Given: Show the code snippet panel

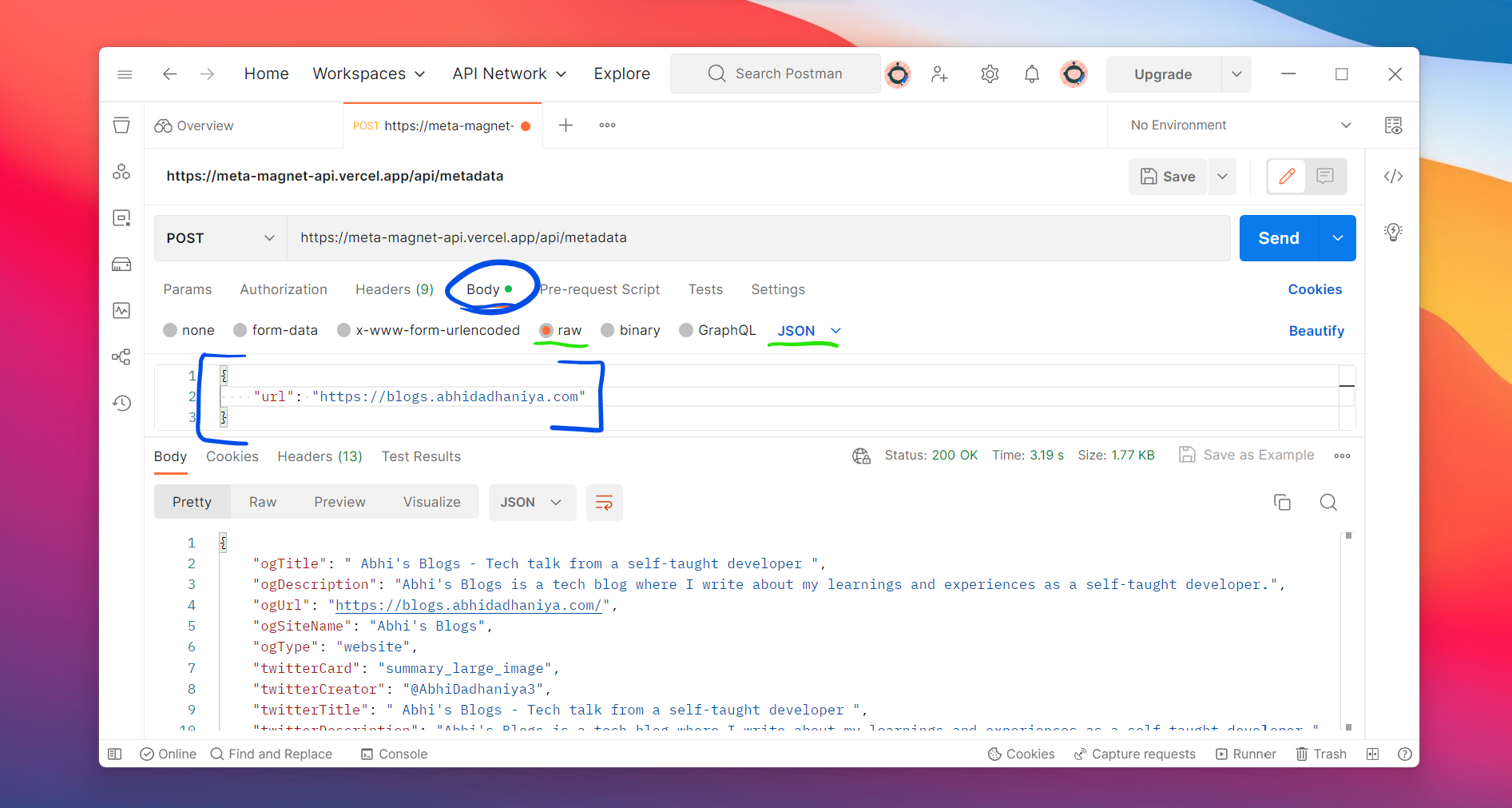Looking at the screenshot, I should [x=1393, y=177].
